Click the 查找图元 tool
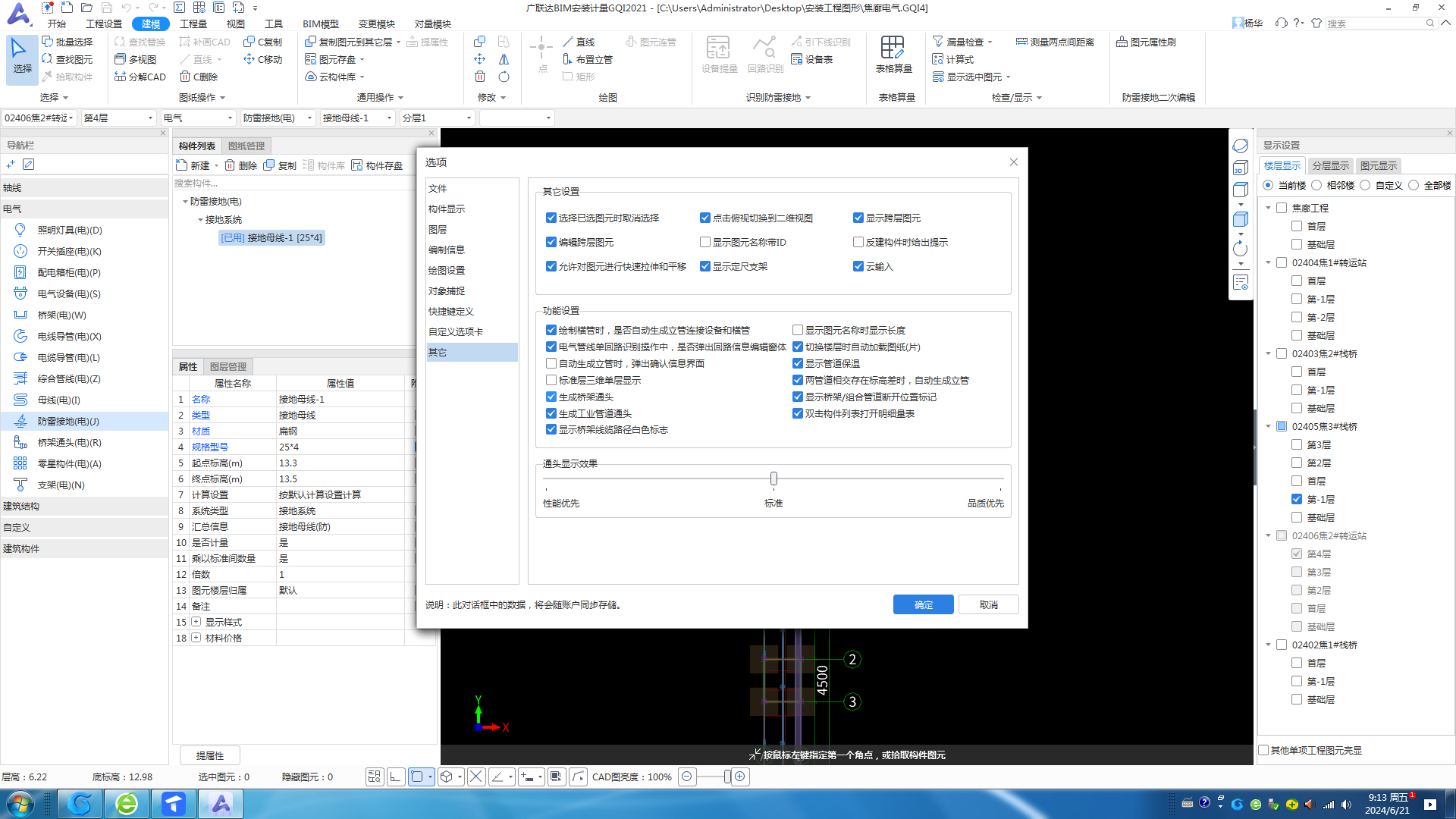The height and width of the screenshot is (819, 1456). pyautogui.click(x=67, y=59)
